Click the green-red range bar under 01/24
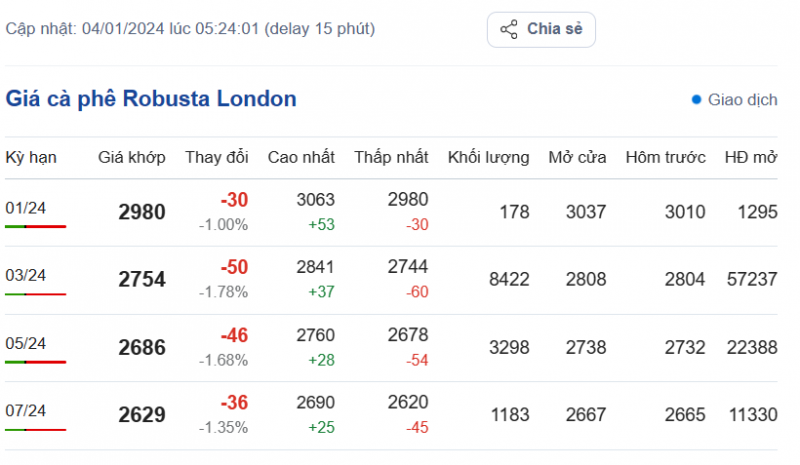 35,227
